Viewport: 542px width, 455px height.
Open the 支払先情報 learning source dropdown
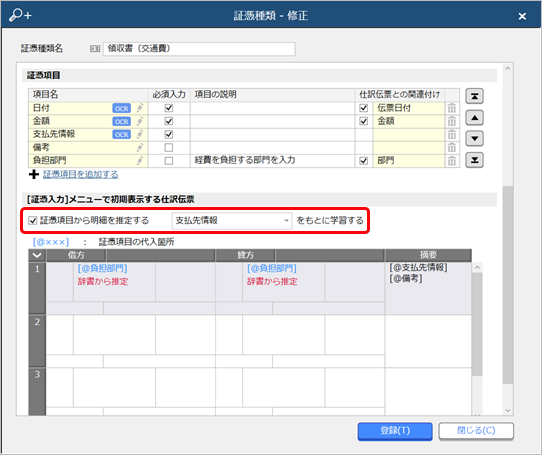pos(232,221)
